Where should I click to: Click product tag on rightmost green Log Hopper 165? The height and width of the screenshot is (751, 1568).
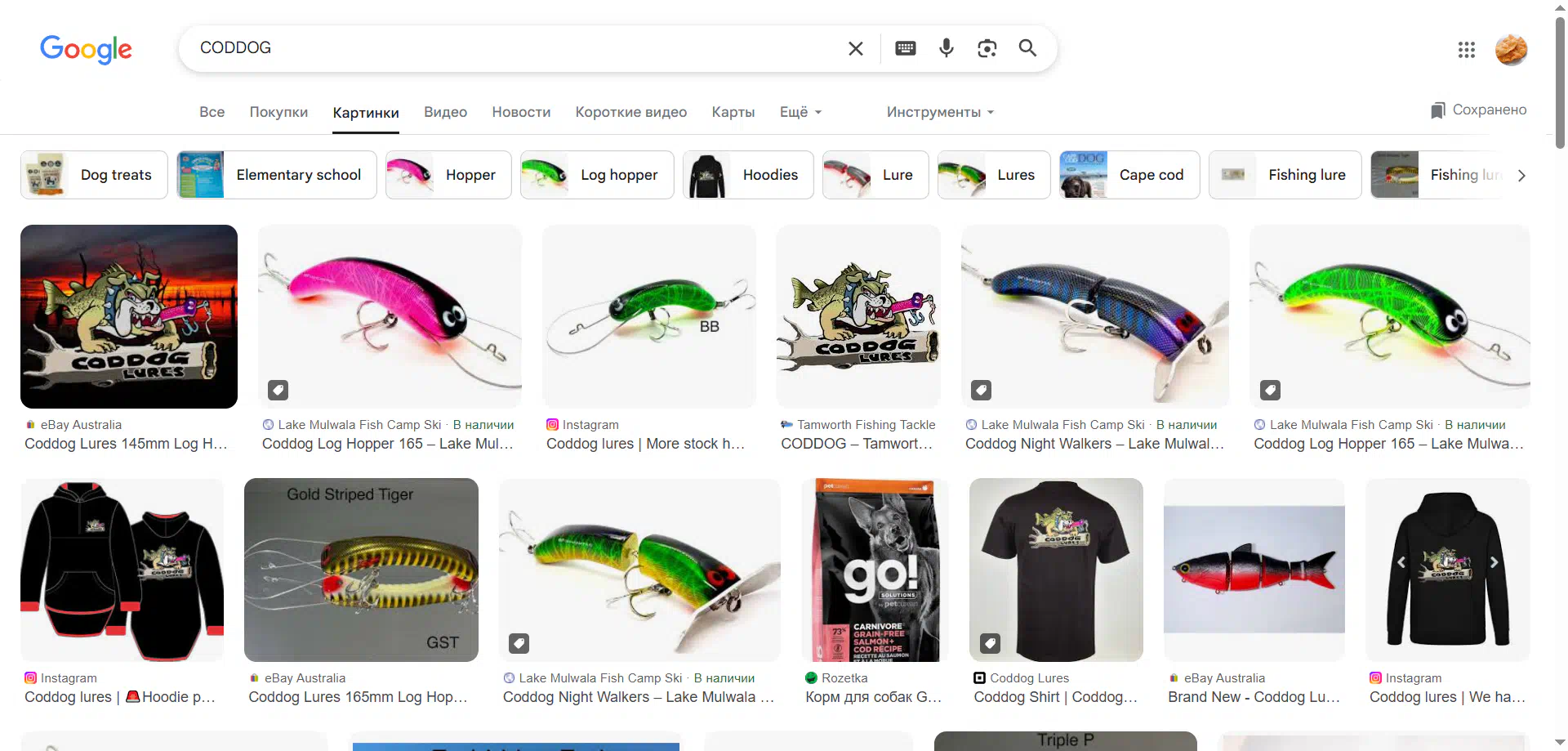point(1270,390)
